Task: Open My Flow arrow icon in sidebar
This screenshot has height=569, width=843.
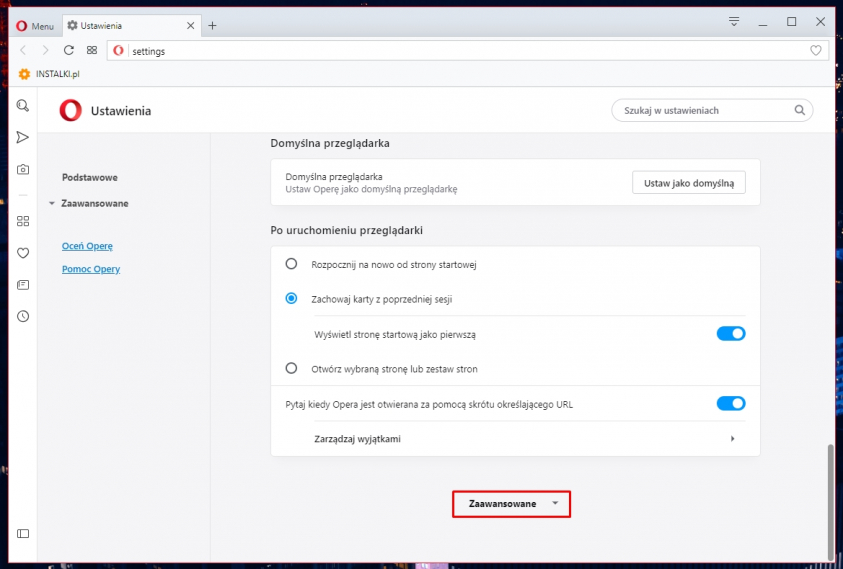Action: tap(23, 137)
